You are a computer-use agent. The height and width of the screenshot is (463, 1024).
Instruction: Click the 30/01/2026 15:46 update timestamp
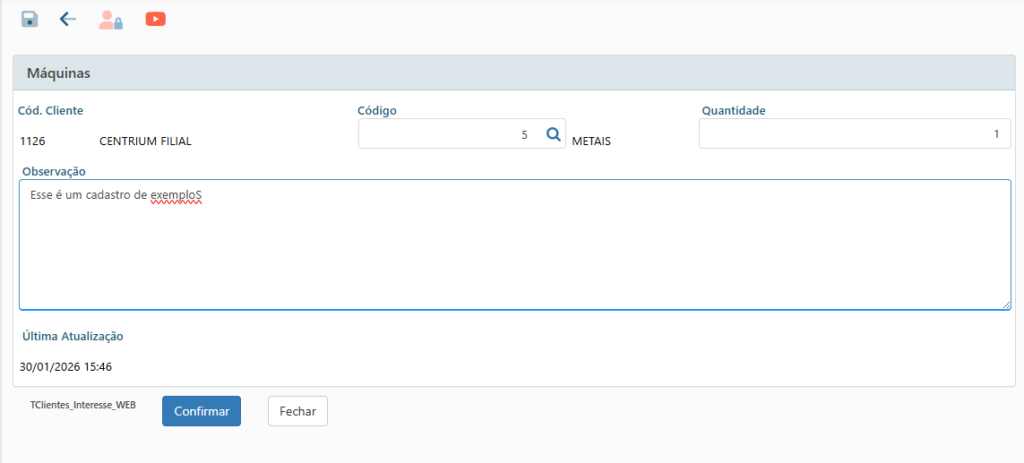coord(66,367)
